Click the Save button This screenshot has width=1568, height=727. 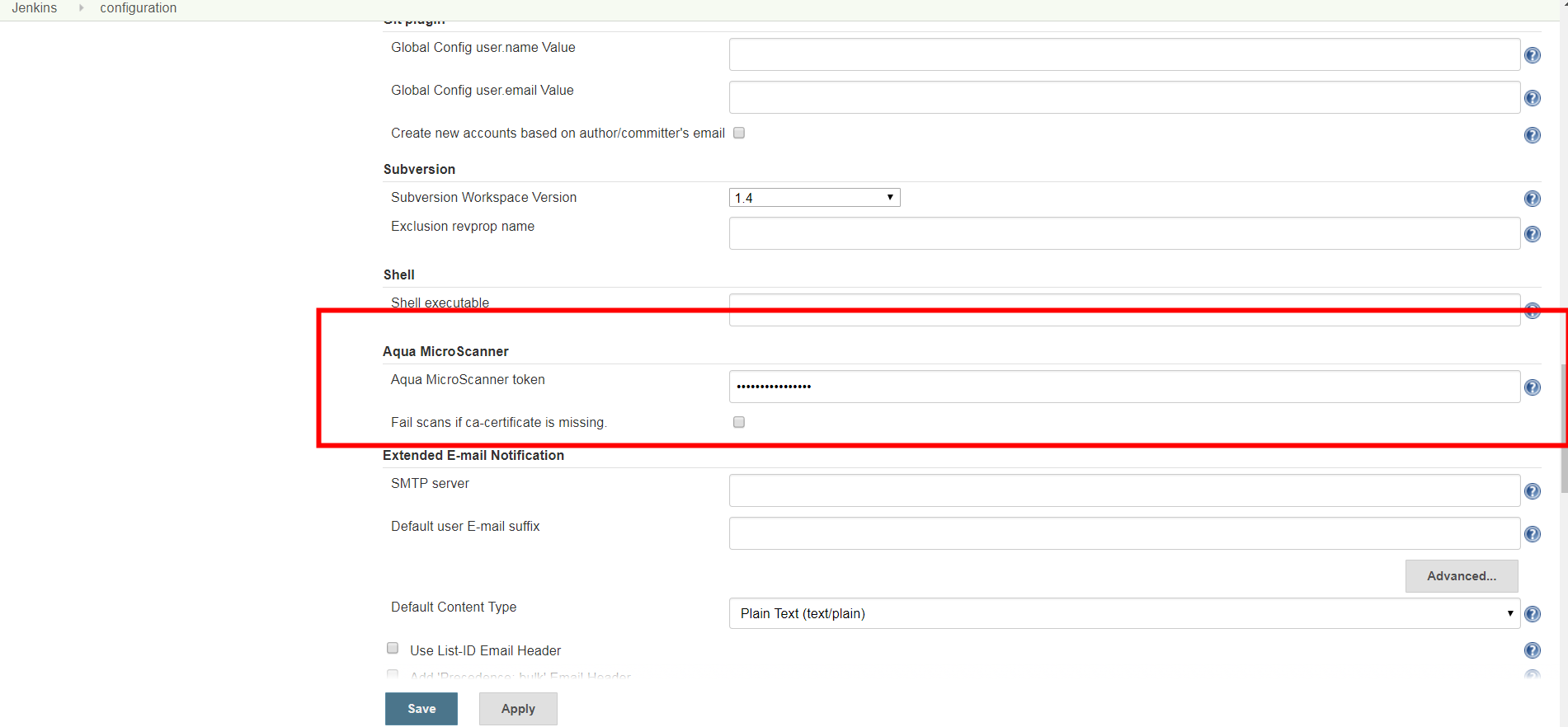tap(421, 709)
